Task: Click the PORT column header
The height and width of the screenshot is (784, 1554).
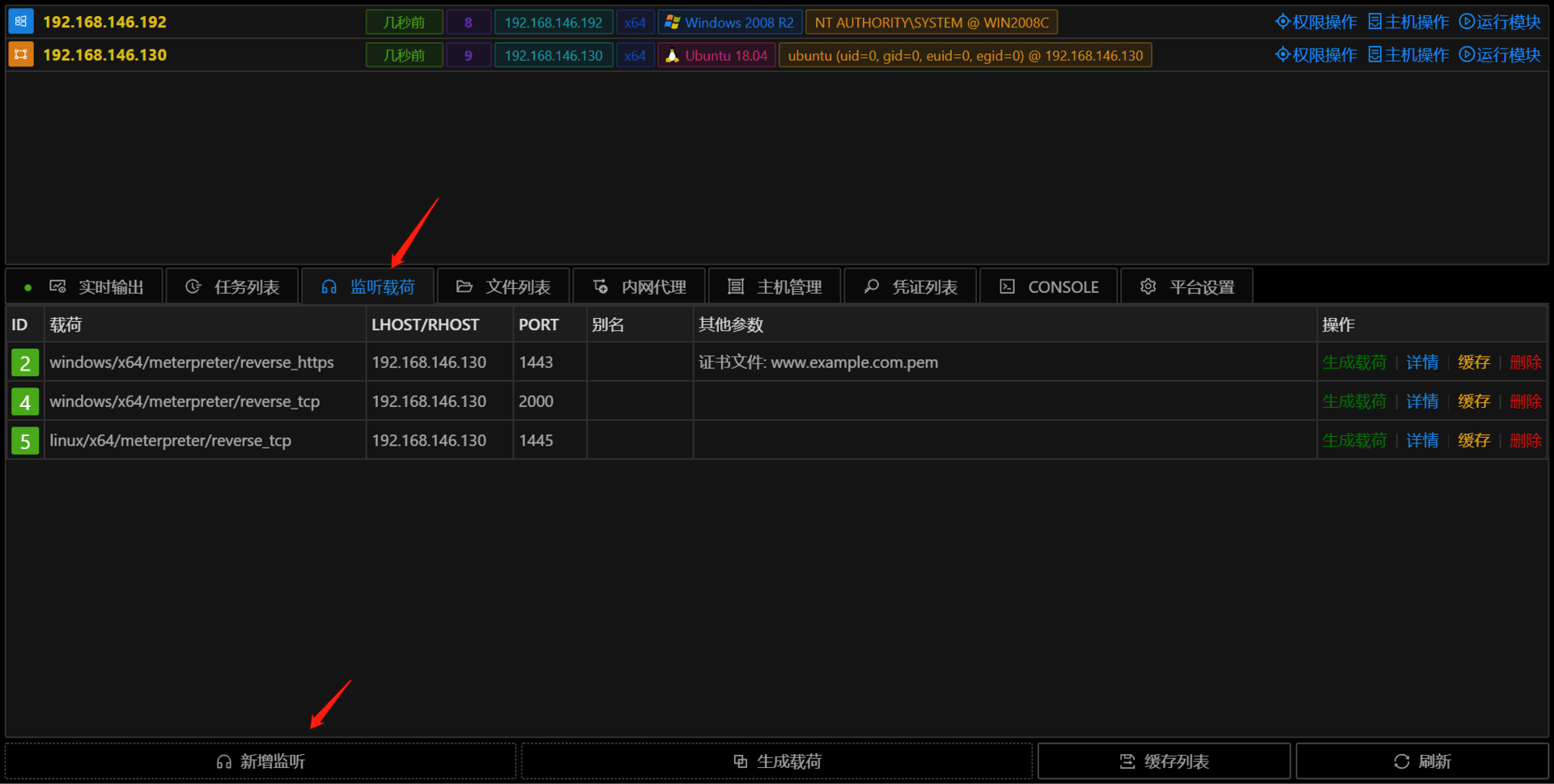Action: (550, 324)
